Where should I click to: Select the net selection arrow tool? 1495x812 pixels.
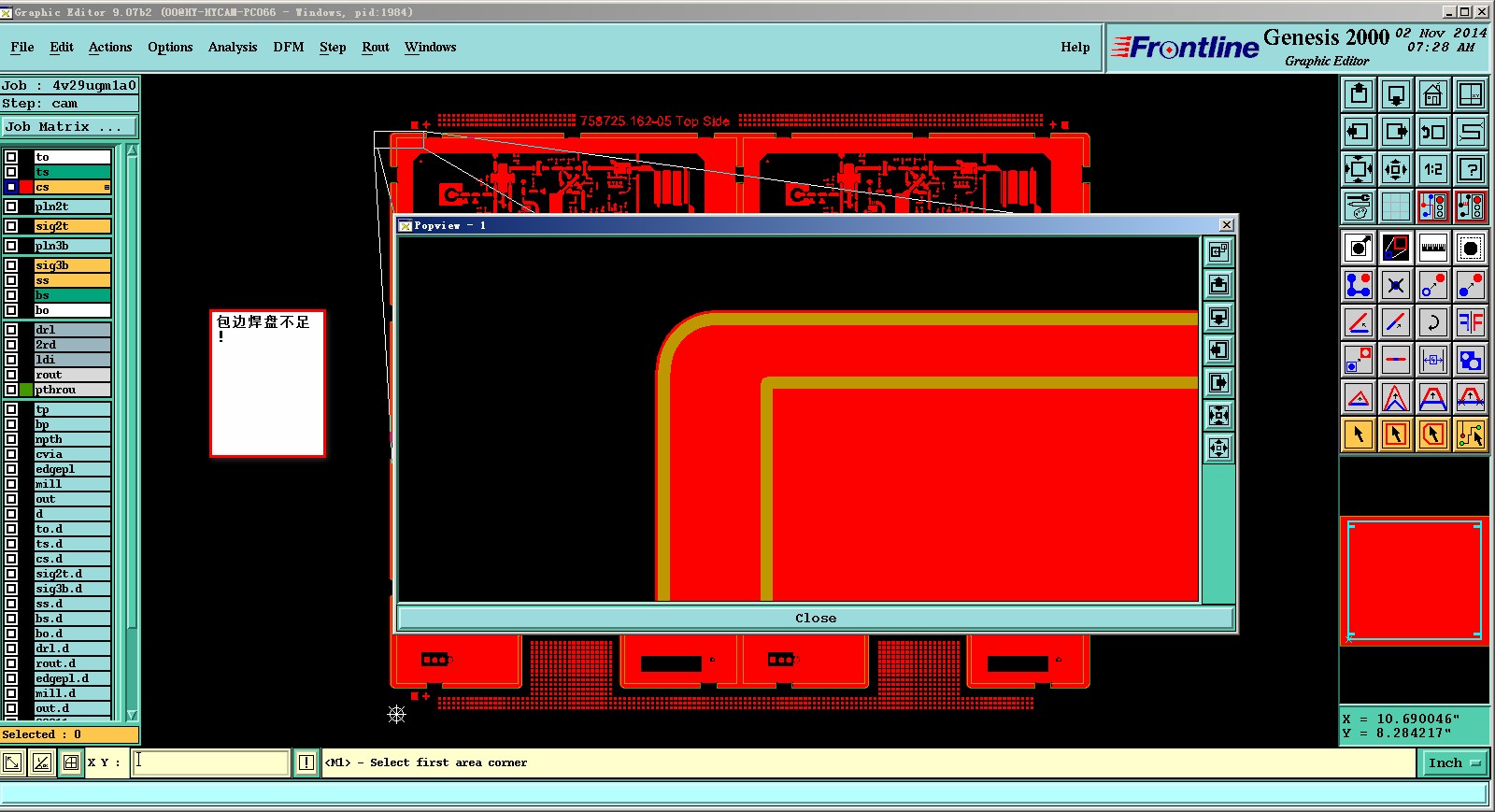pyautogui.click(x=1471, y=434)
